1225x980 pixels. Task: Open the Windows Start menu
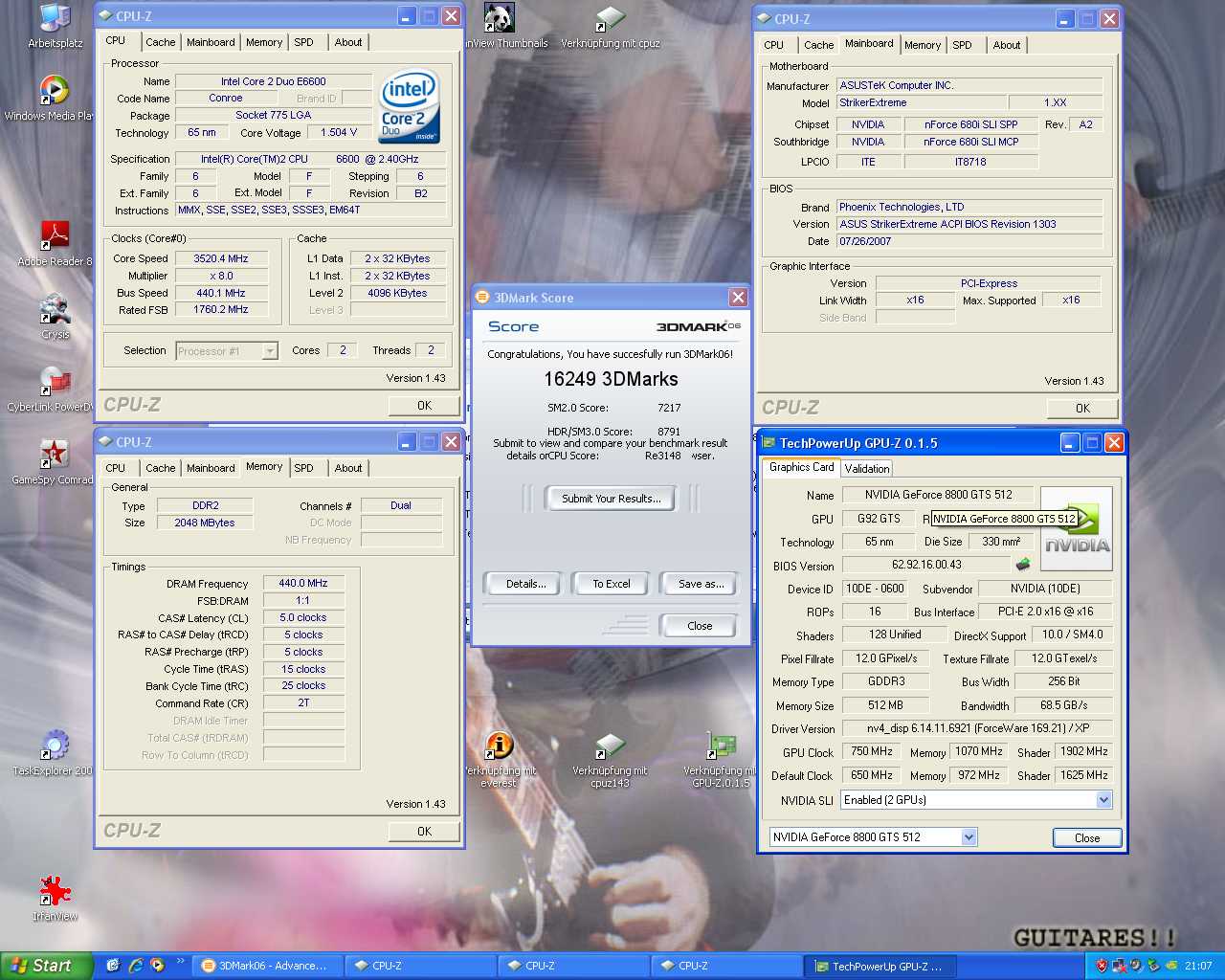(47, 966)
